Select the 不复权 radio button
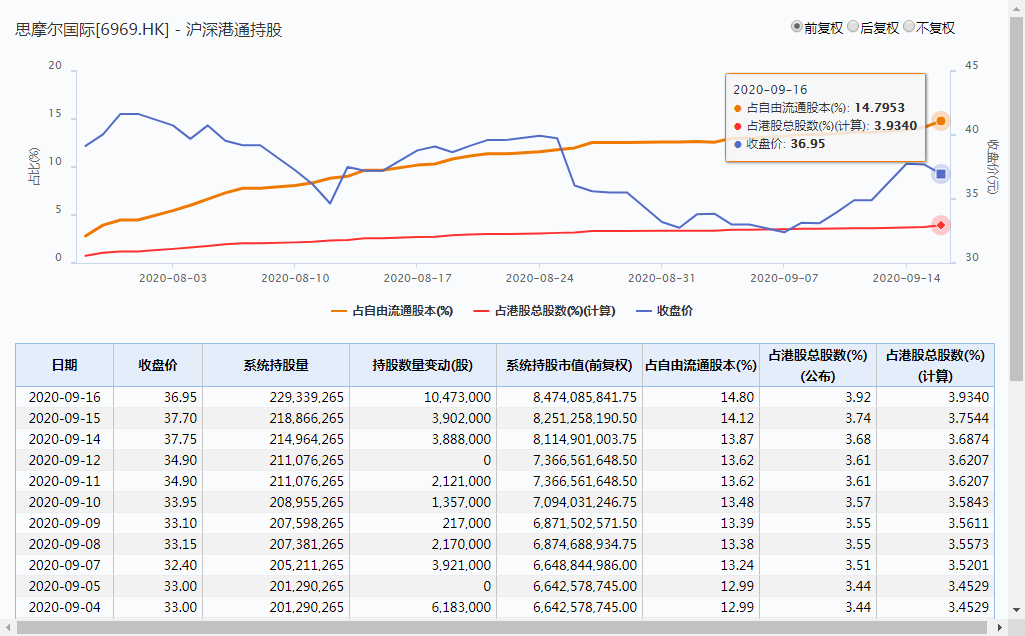1025x636 pixels. [x=909, y=27]
